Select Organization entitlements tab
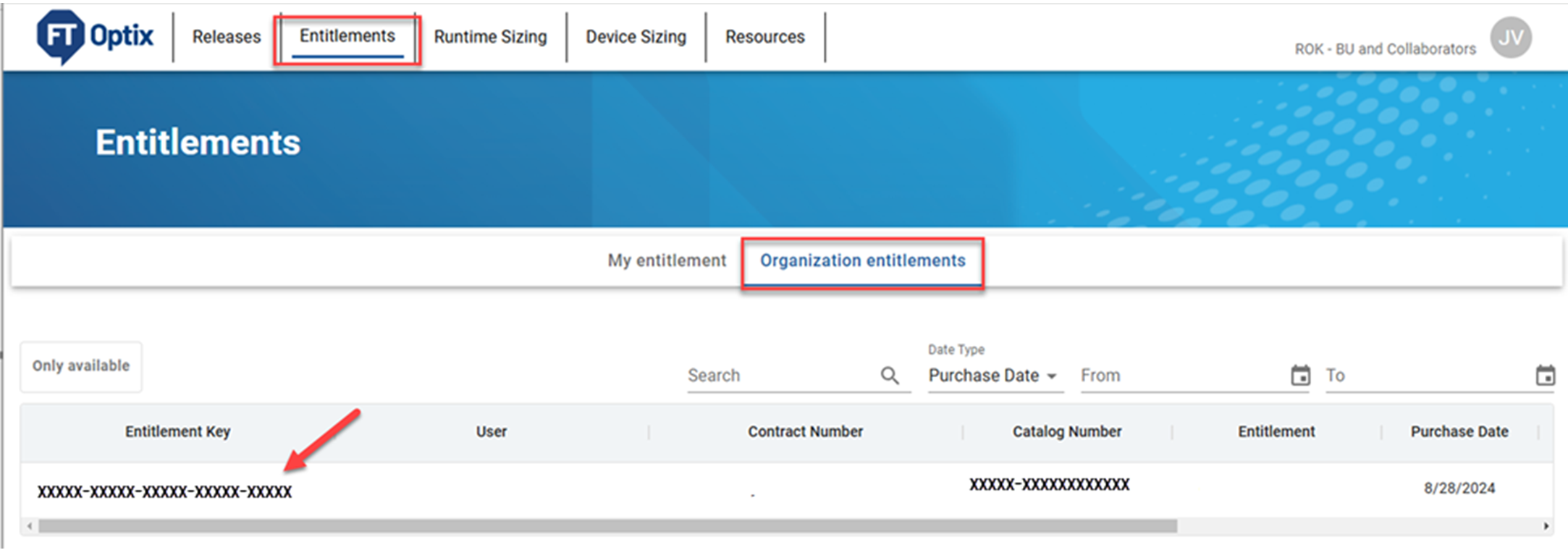This screenshot has width=1568, height=550. point(862,261)
